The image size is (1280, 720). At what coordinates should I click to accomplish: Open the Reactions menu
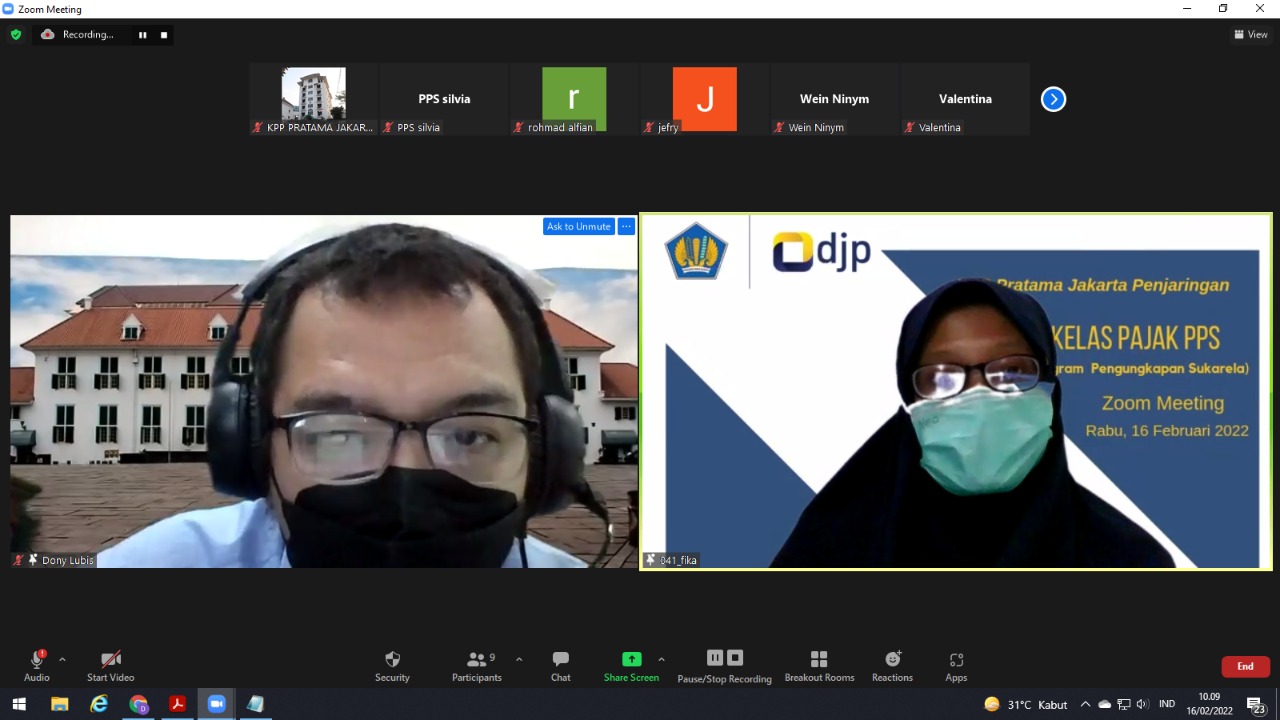coord(892,666)
